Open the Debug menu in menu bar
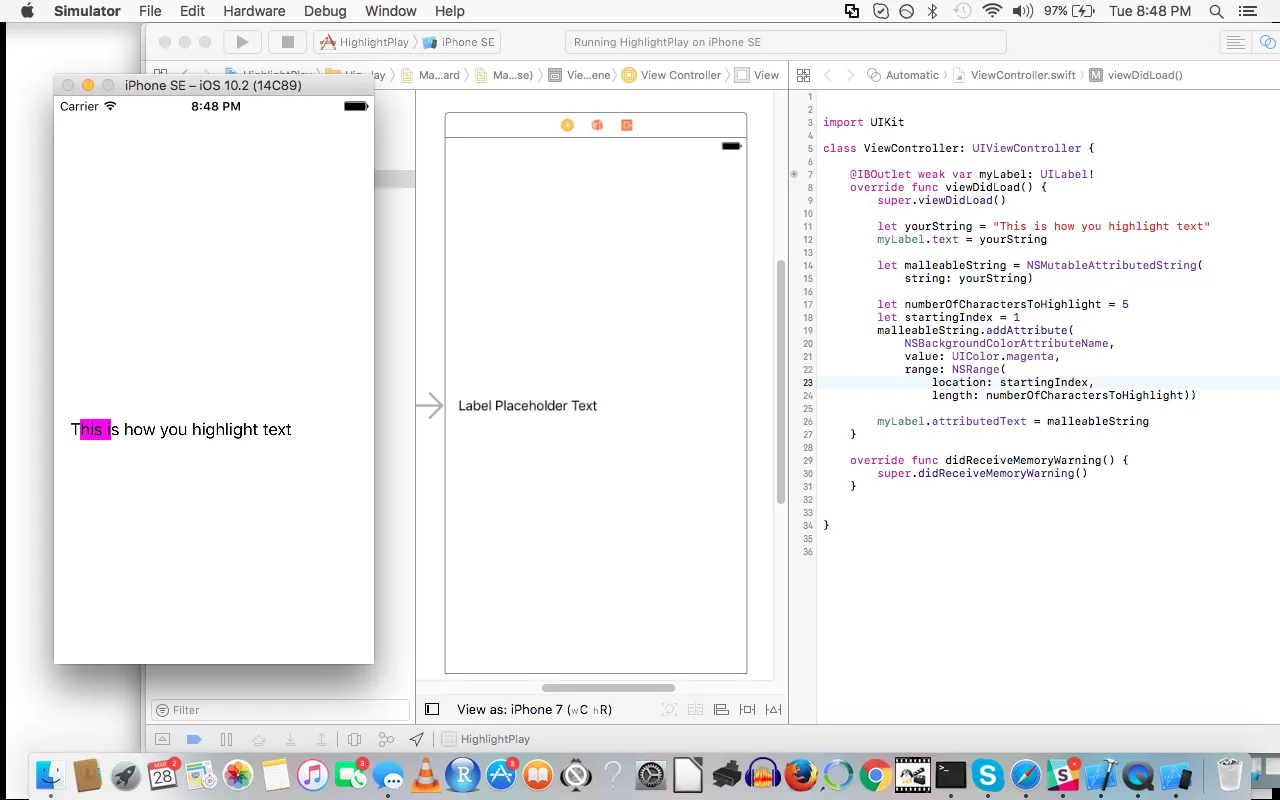The image size is (1280, 800). pos(324,11)
